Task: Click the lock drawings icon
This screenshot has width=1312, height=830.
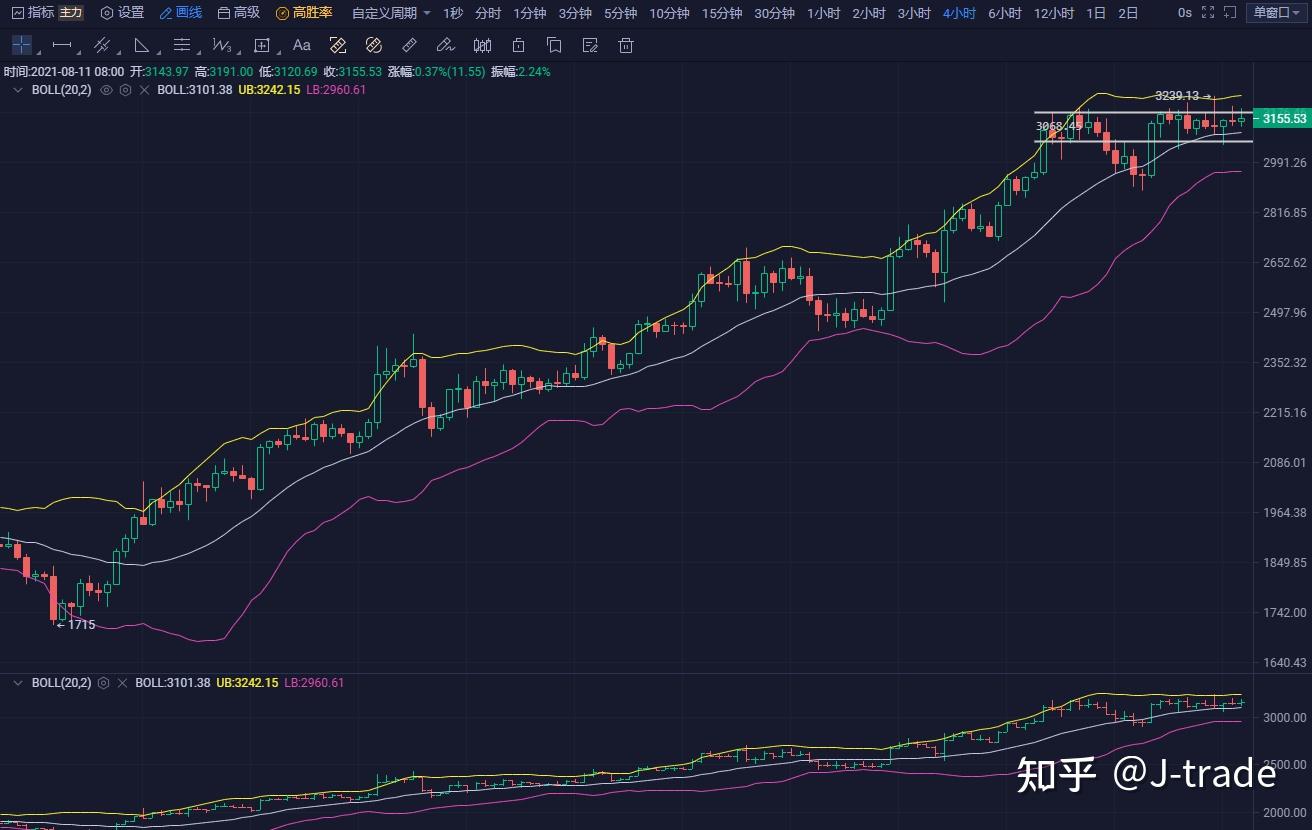Action: (x=517, y=45)
